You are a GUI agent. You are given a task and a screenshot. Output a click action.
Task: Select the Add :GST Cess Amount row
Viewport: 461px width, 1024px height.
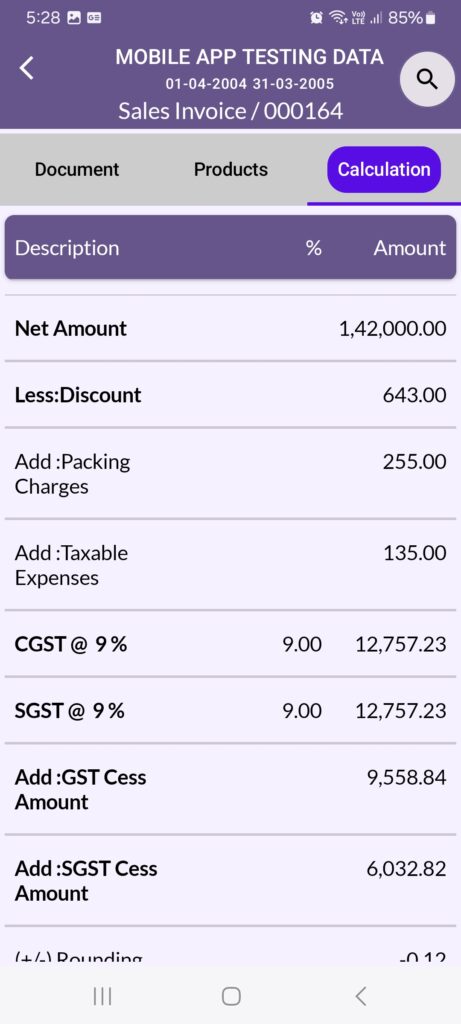coord(230,790)
